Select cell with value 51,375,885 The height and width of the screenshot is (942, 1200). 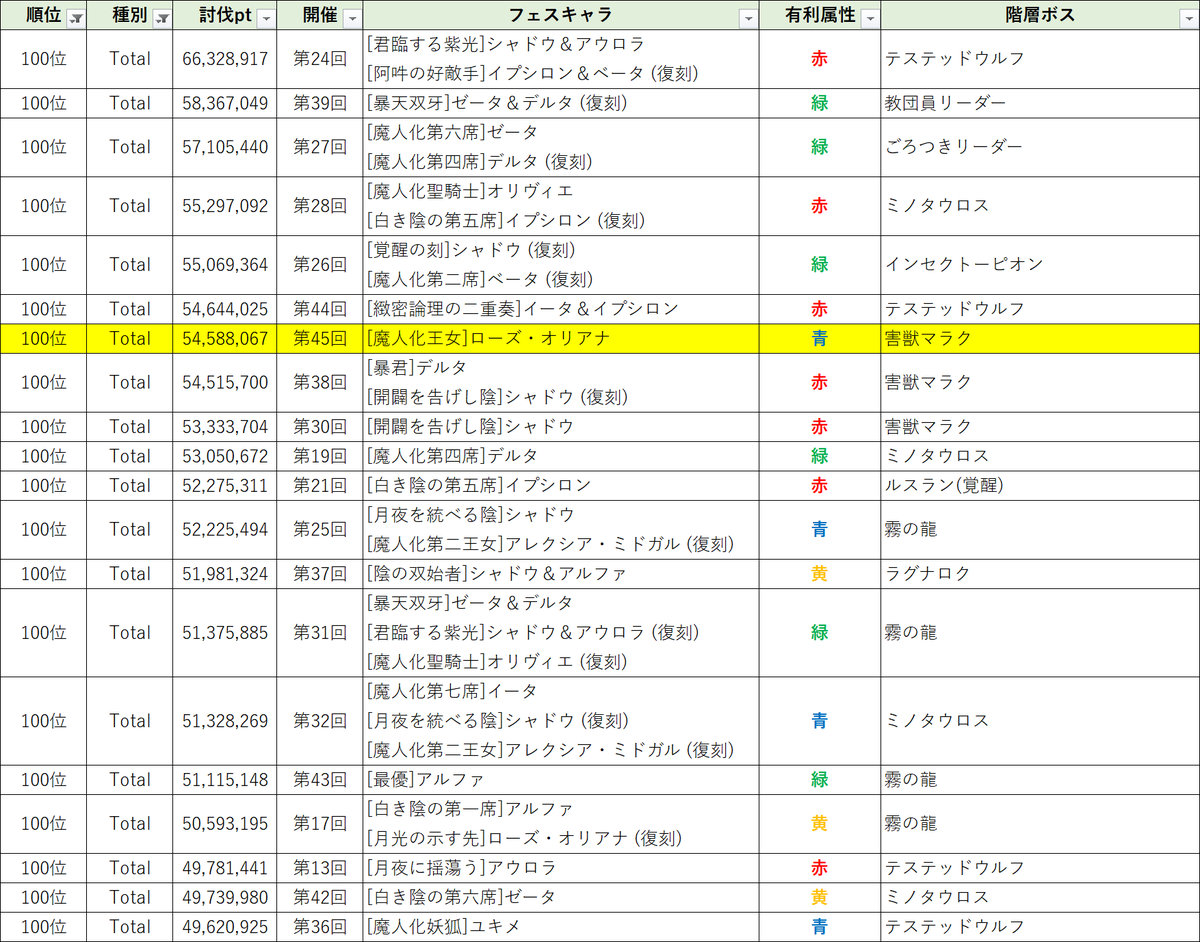pyautogui.click(x=225, y=632)
